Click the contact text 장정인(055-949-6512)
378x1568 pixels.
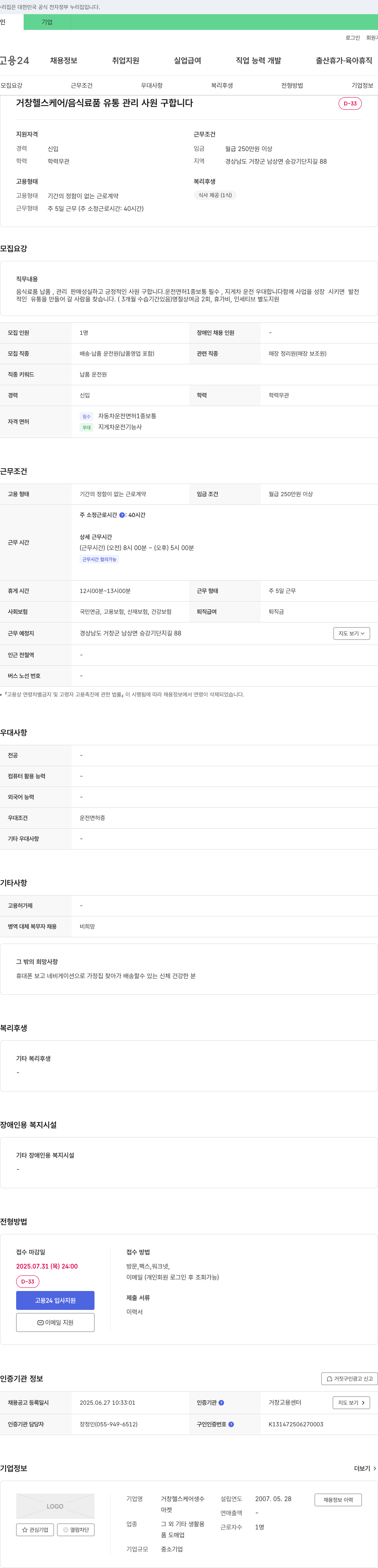pos(108,1424)
